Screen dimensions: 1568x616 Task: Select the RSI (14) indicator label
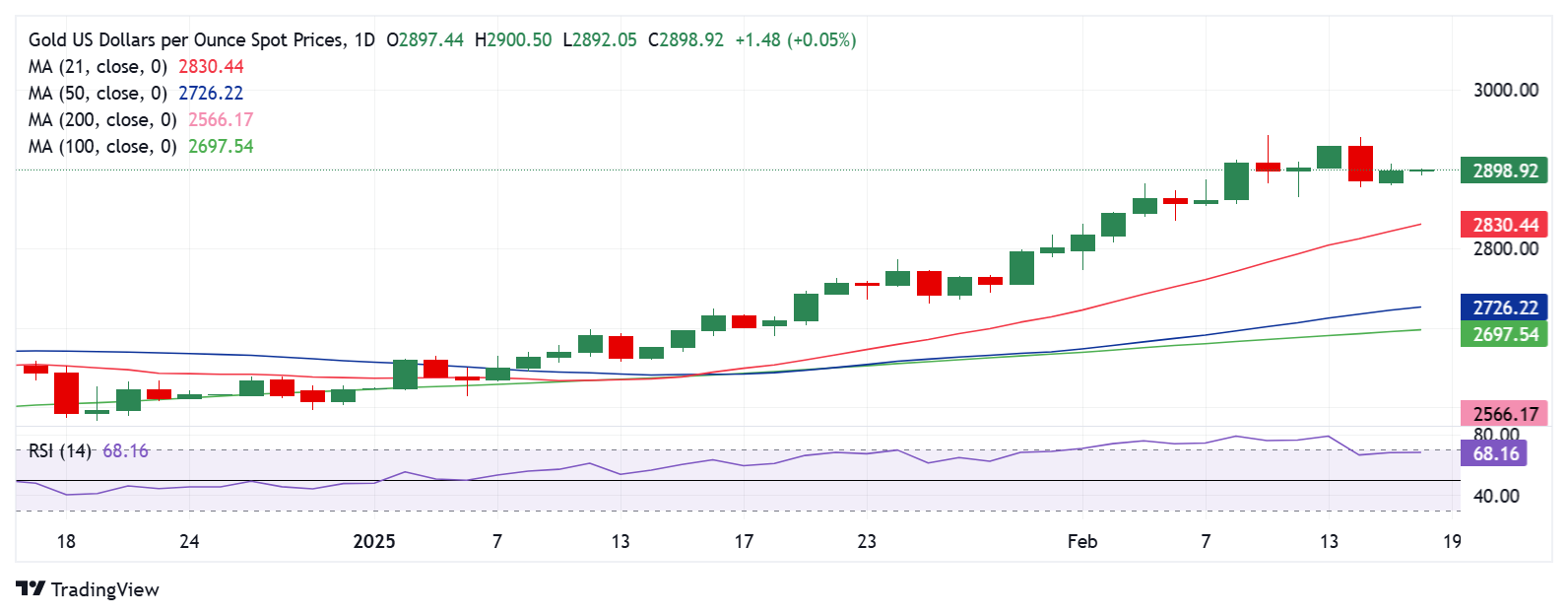click(59, 451)
